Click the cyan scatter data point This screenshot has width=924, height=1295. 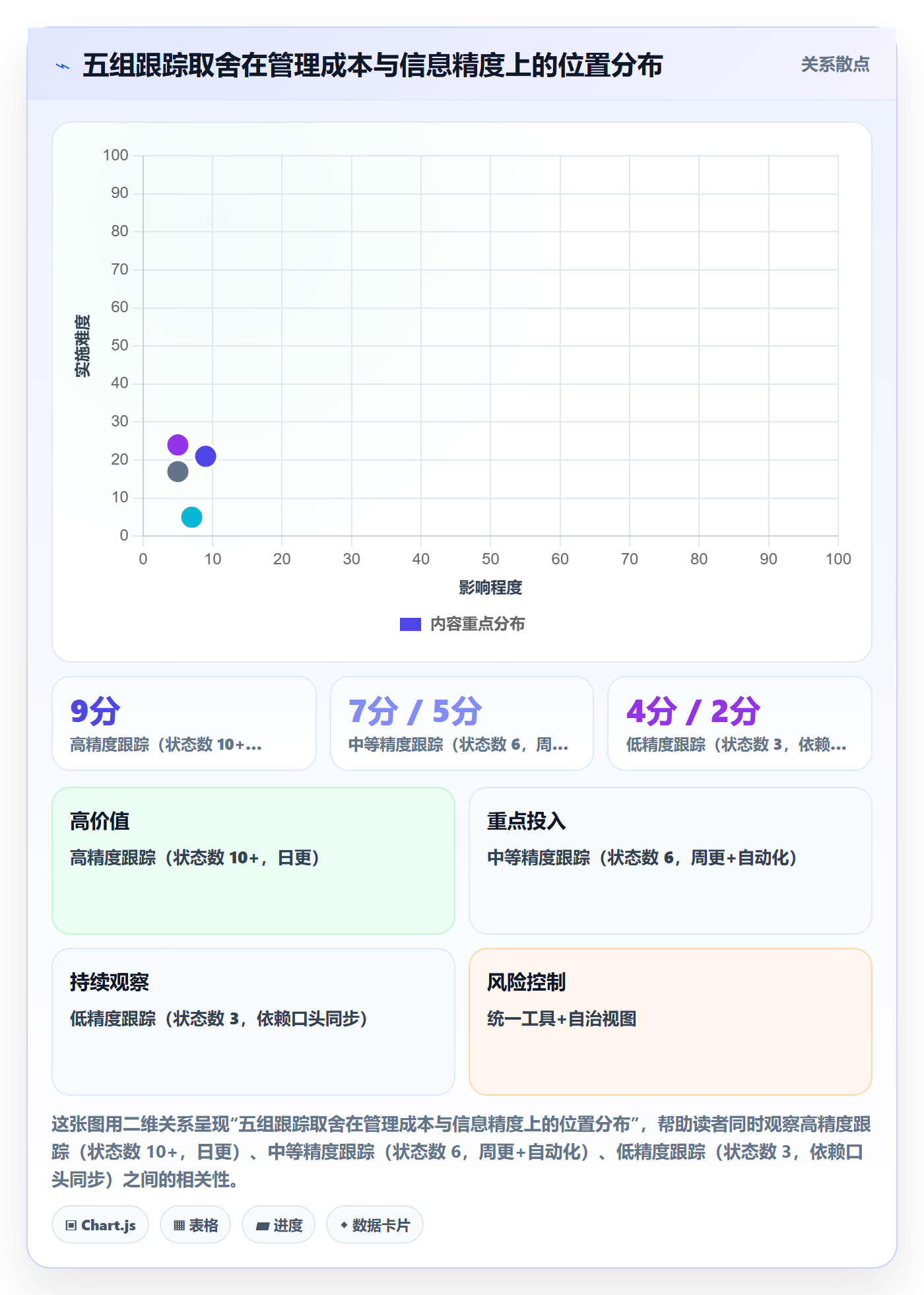coord(191,517)
